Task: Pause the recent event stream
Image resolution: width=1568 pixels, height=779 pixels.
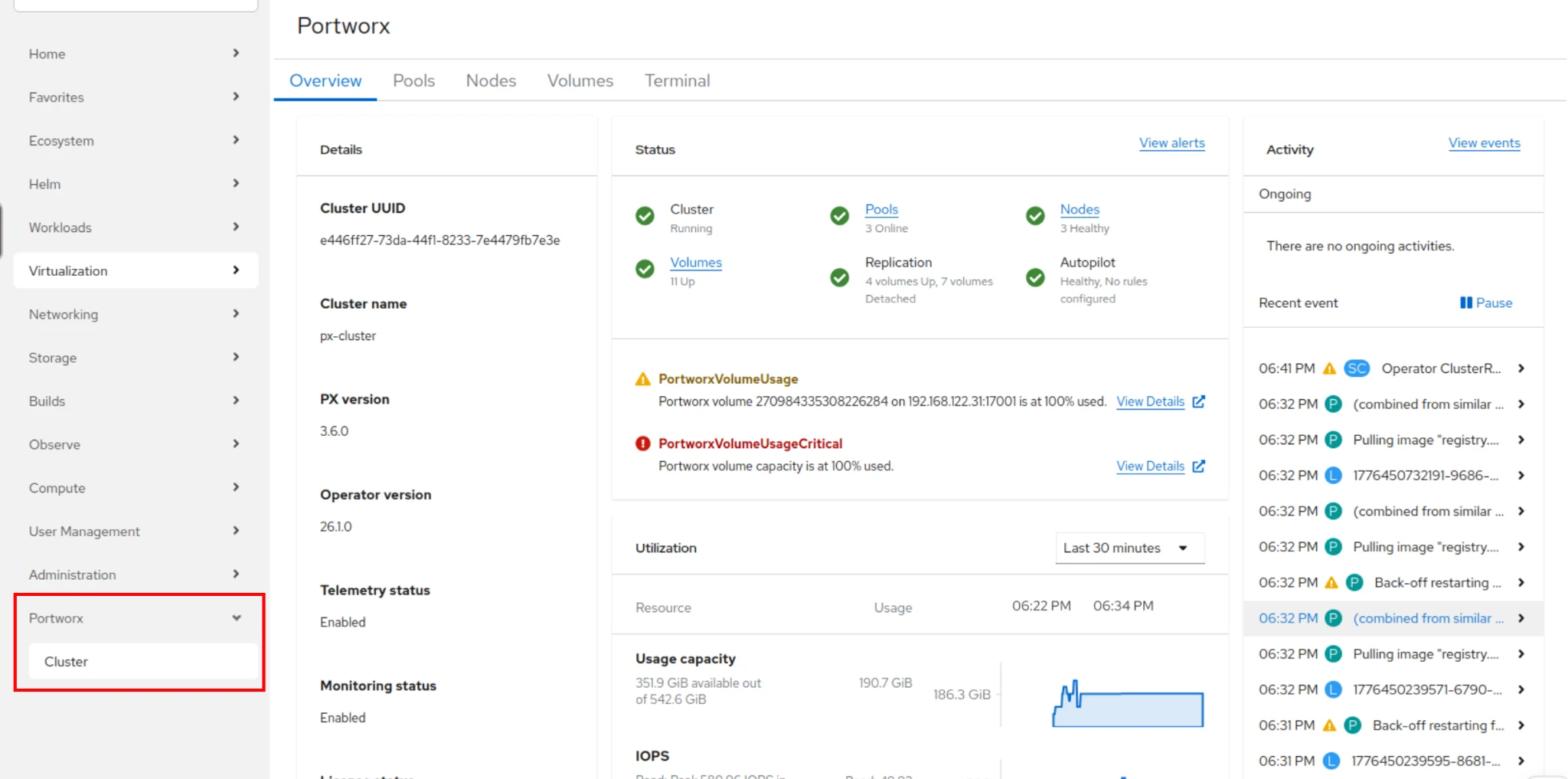Action: pyautogui.click(x=1486, y=303)
